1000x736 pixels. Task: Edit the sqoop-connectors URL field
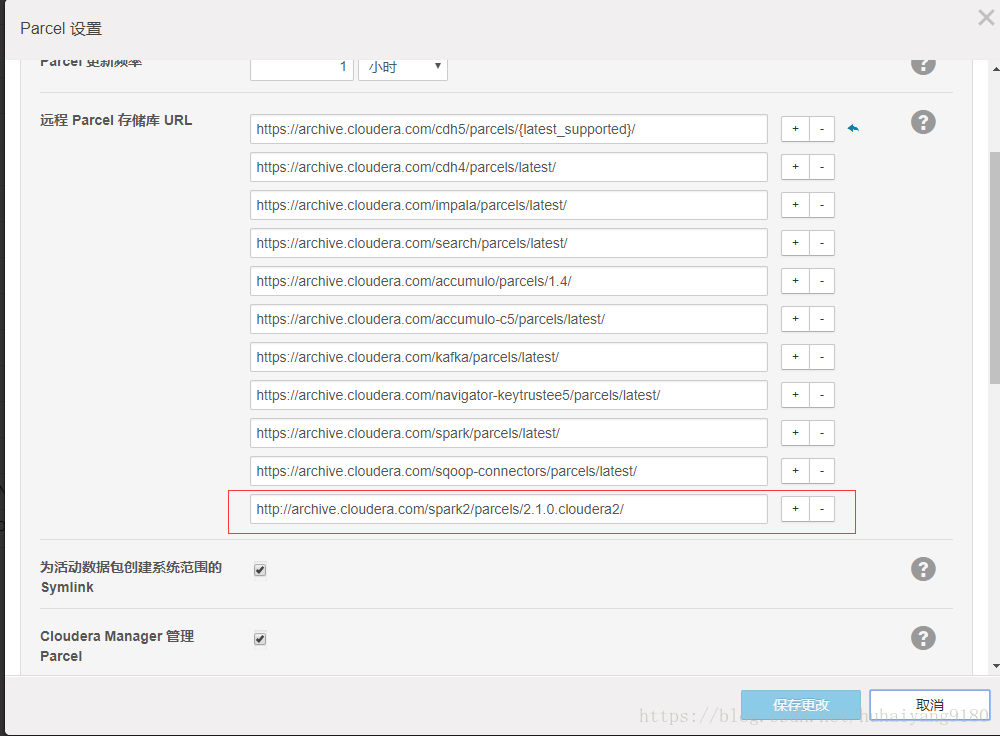tap(508, 471)
